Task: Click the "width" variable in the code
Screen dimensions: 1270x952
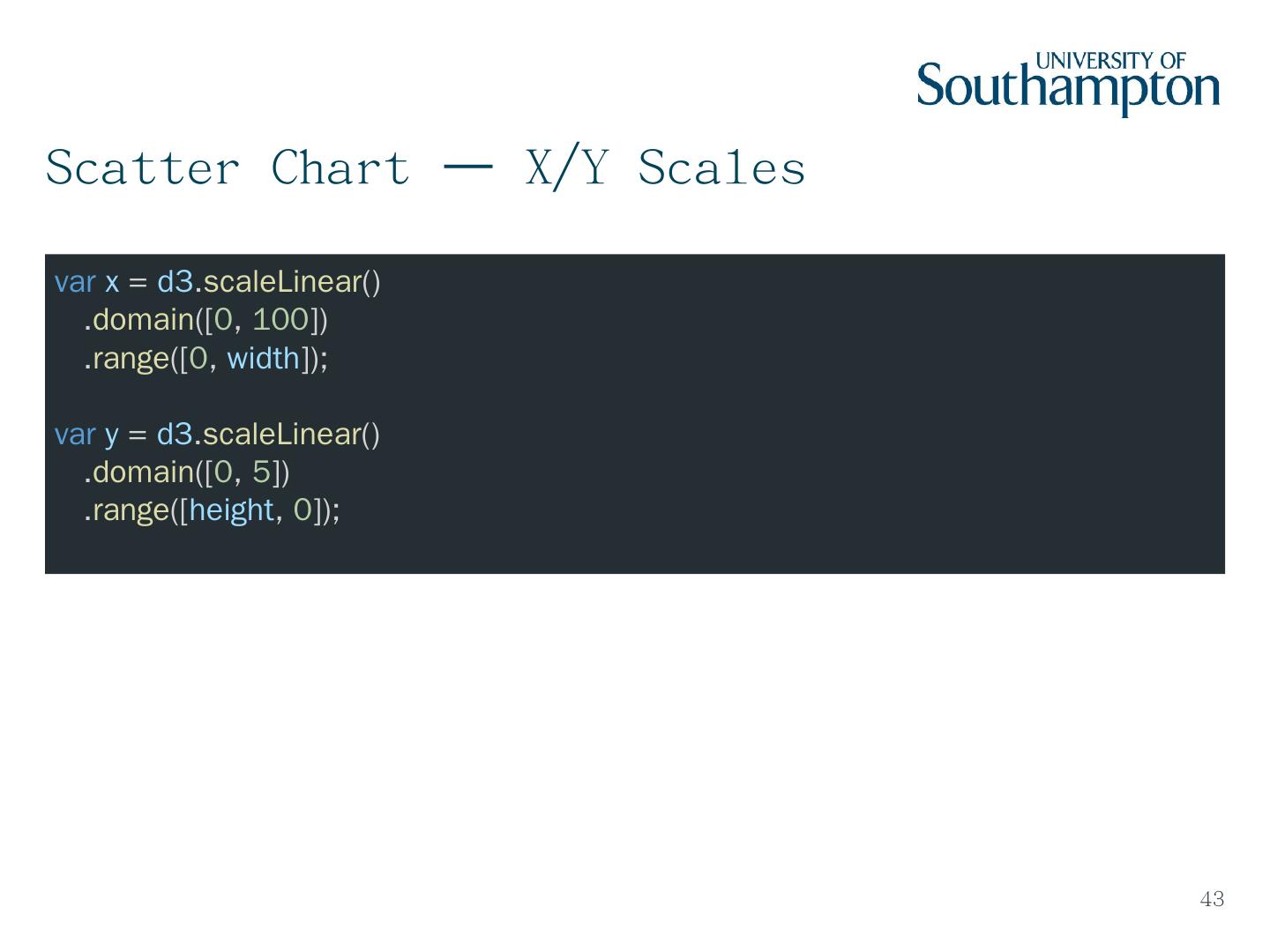Action: tap(264, 359)
